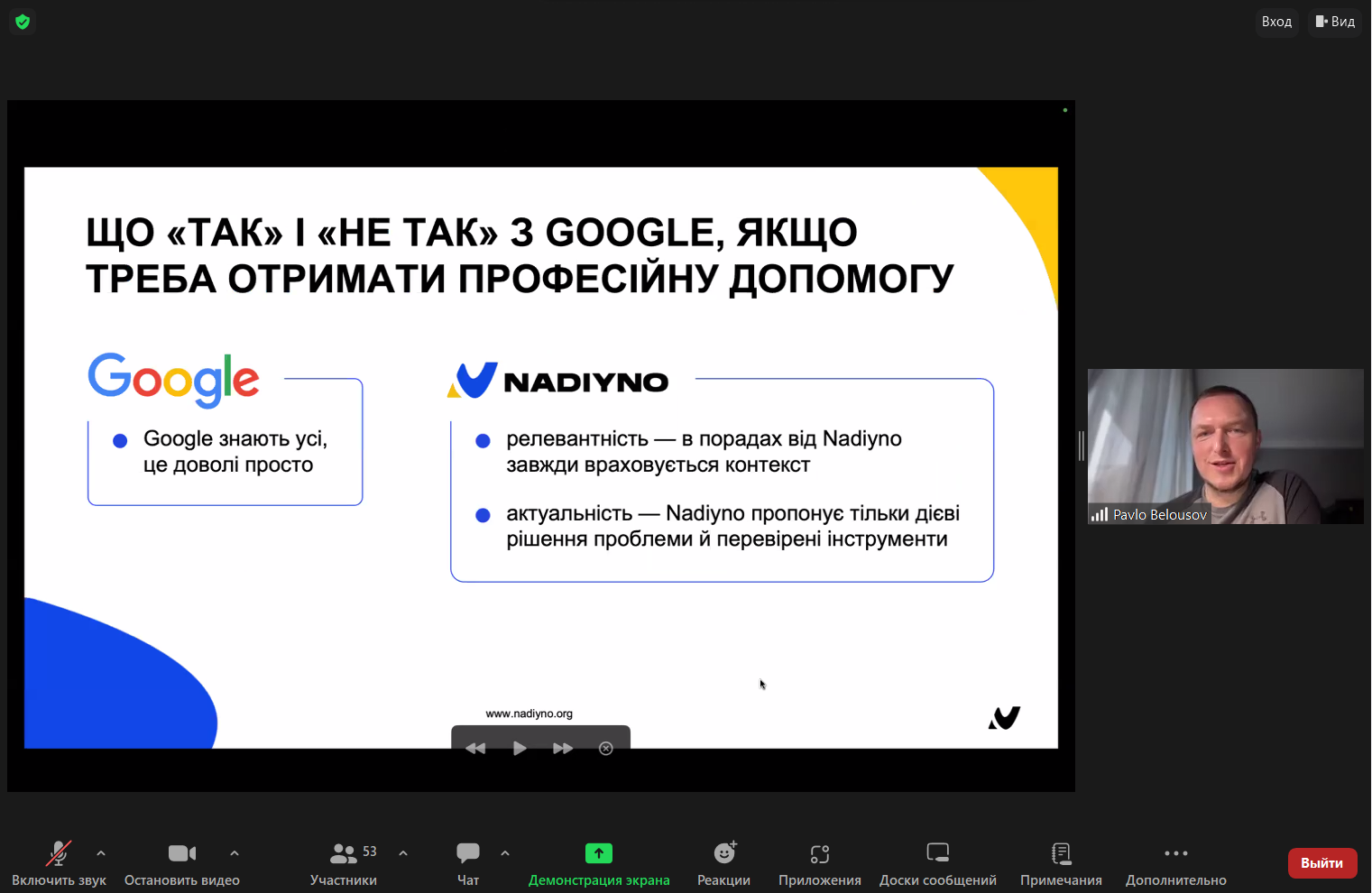
Task: Expand chat options arrow
Action: [505, 852]
